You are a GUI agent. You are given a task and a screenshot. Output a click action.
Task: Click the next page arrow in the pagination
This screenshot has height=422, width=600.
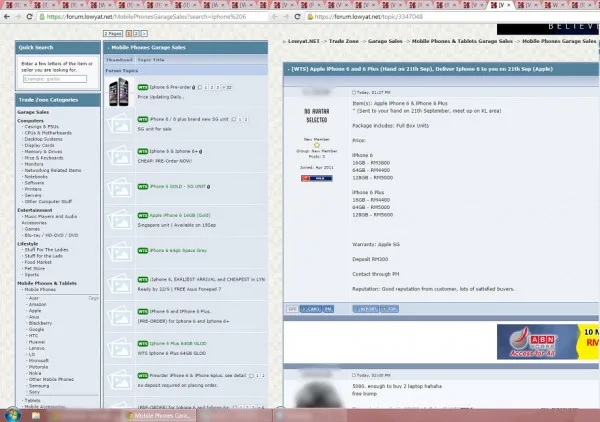(x=144, y=34)
